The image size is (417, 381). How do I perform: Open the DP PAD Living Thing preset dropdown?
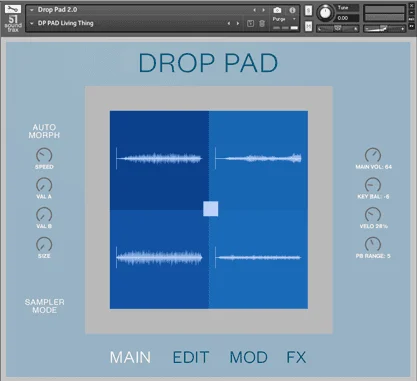32,23
